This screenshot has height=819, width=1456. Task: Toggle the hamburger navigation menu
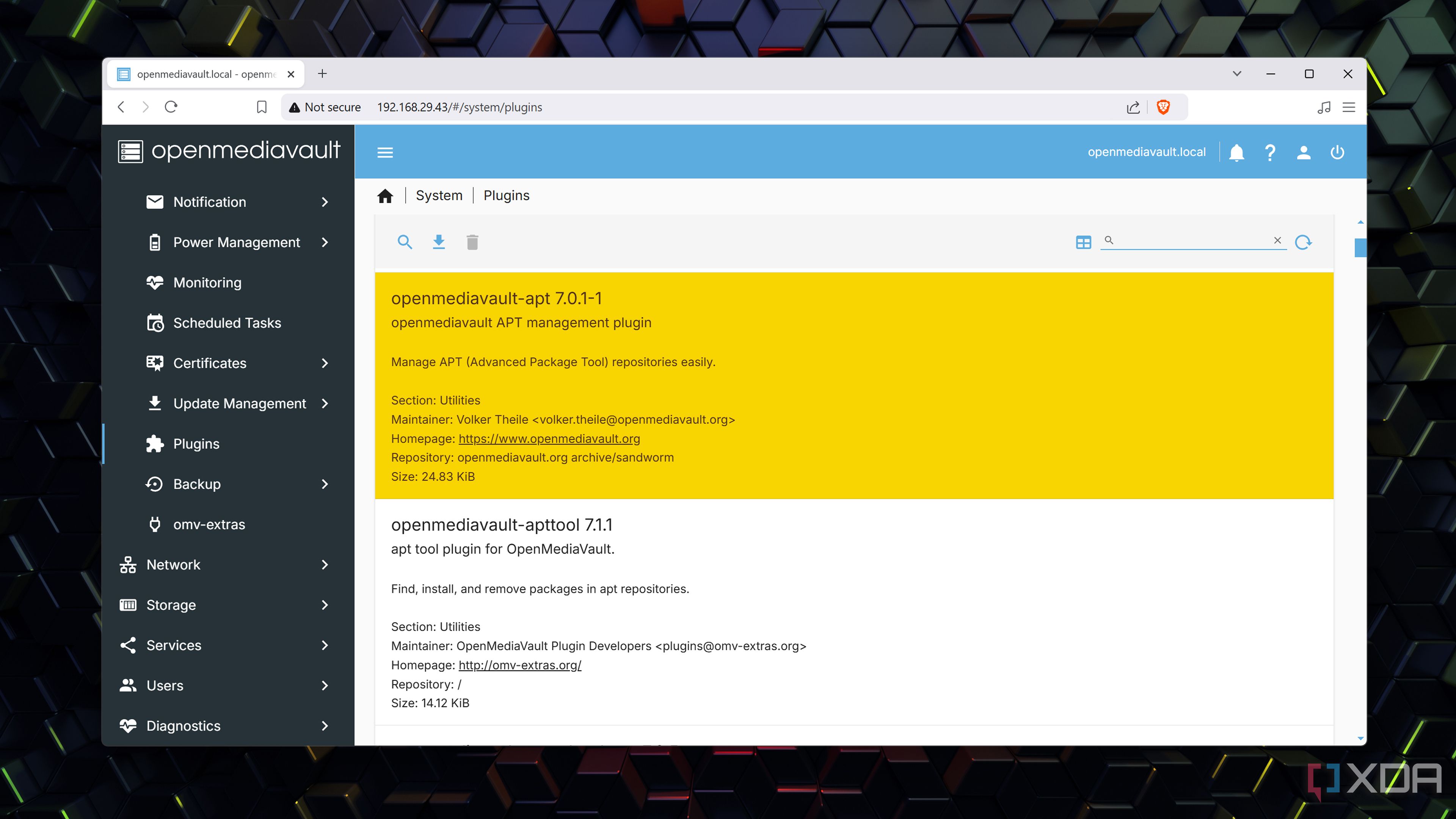coord(385,152)
